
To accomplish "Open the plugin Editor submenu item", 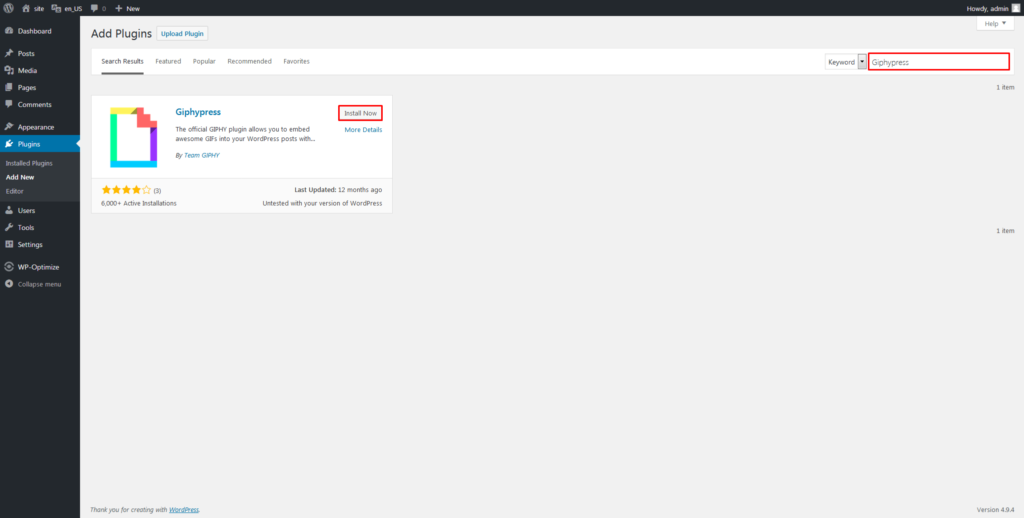I will point(14,191).
